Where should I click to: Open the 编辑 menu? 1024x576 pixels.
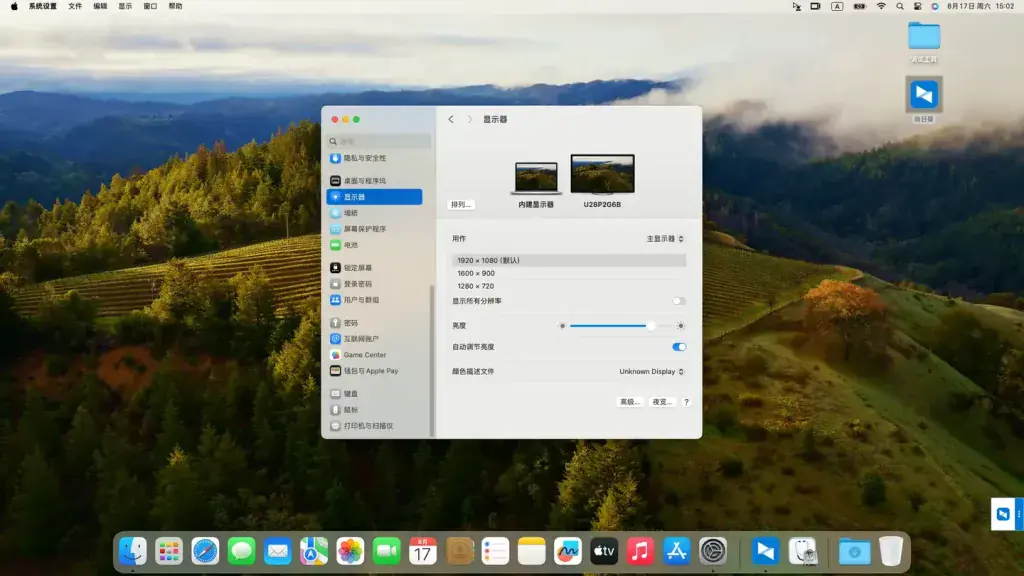pos(100,7)
